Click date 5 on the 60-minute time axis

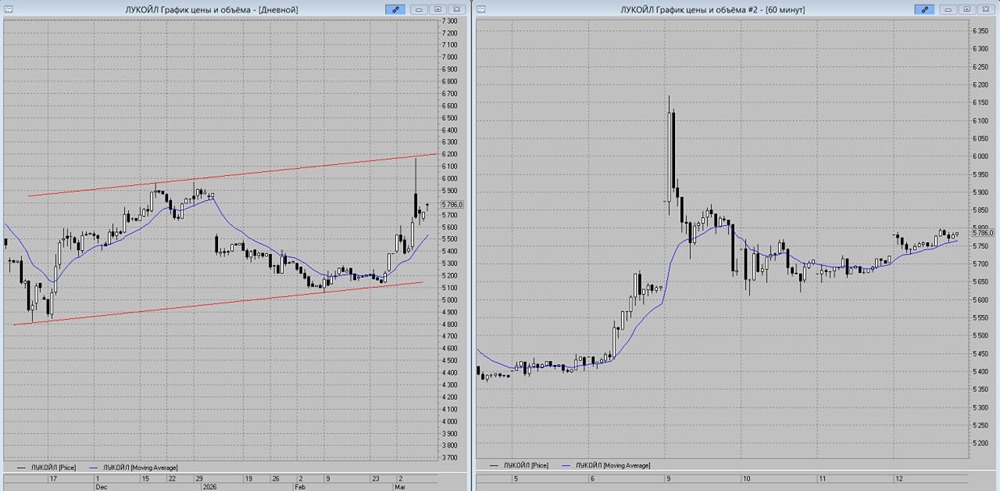(x=516, y=478)
